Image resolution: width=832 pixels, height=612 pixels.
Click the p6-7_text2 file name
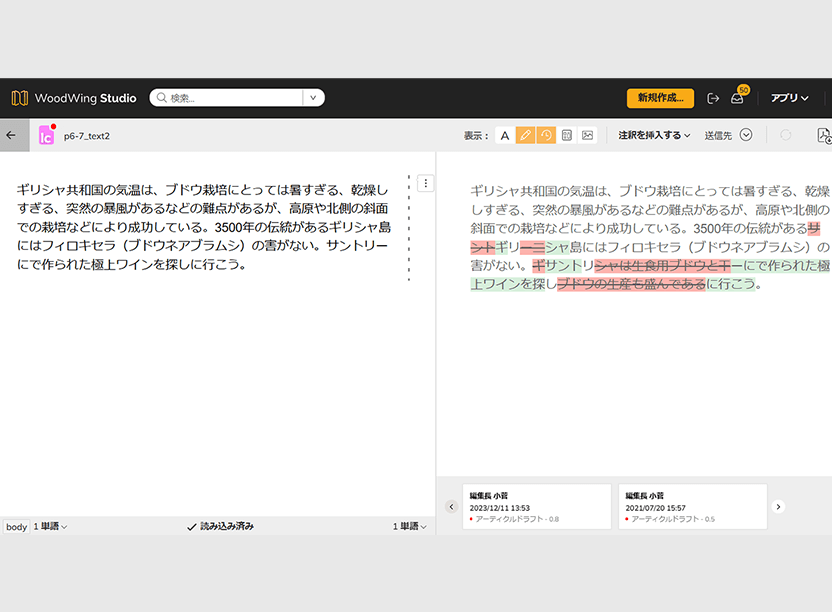point(86,136)
